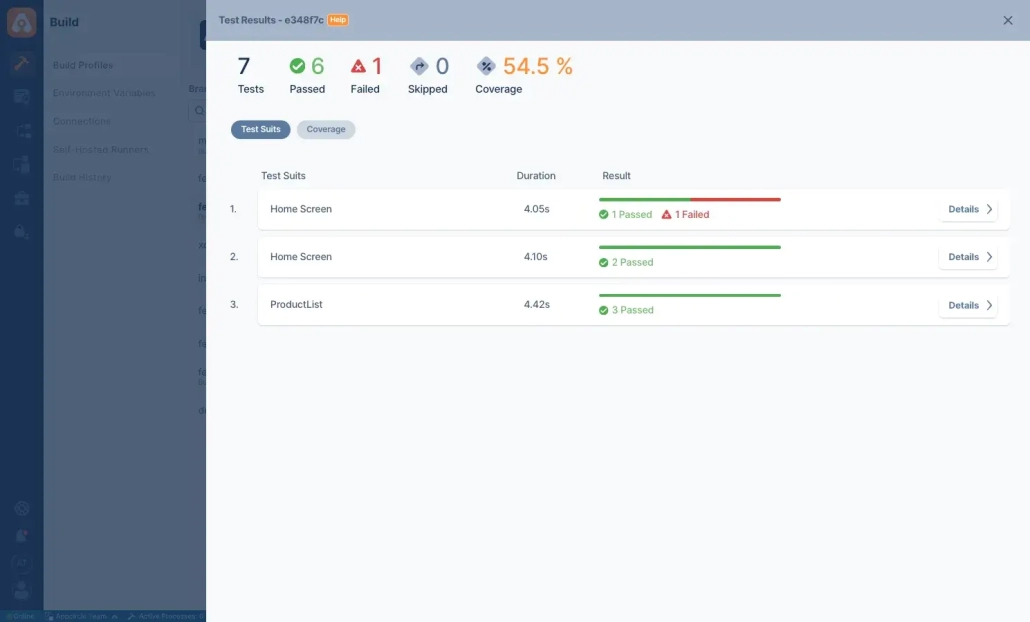
Task: Click the '3 Passed' check icon
Action: [x=604, y=310]
